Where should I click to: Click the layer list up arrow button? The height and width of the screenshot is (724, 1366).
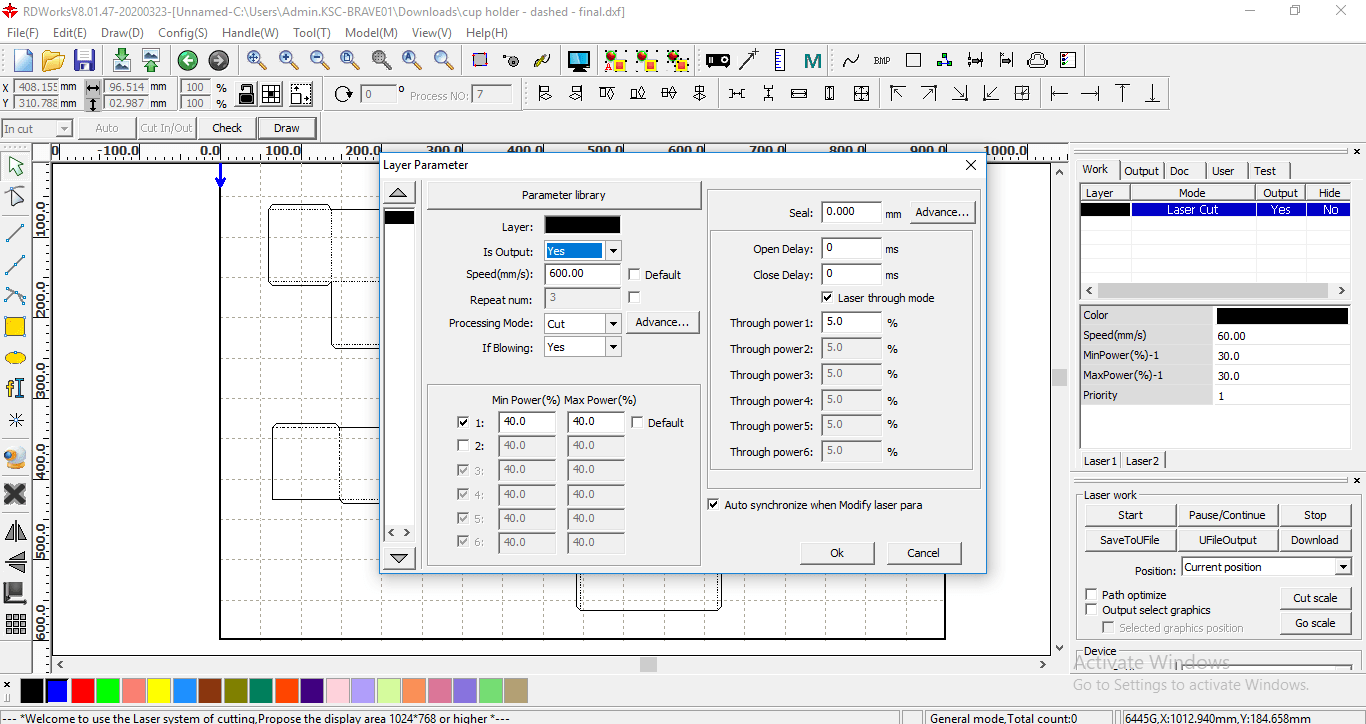[x=399, y=194]
